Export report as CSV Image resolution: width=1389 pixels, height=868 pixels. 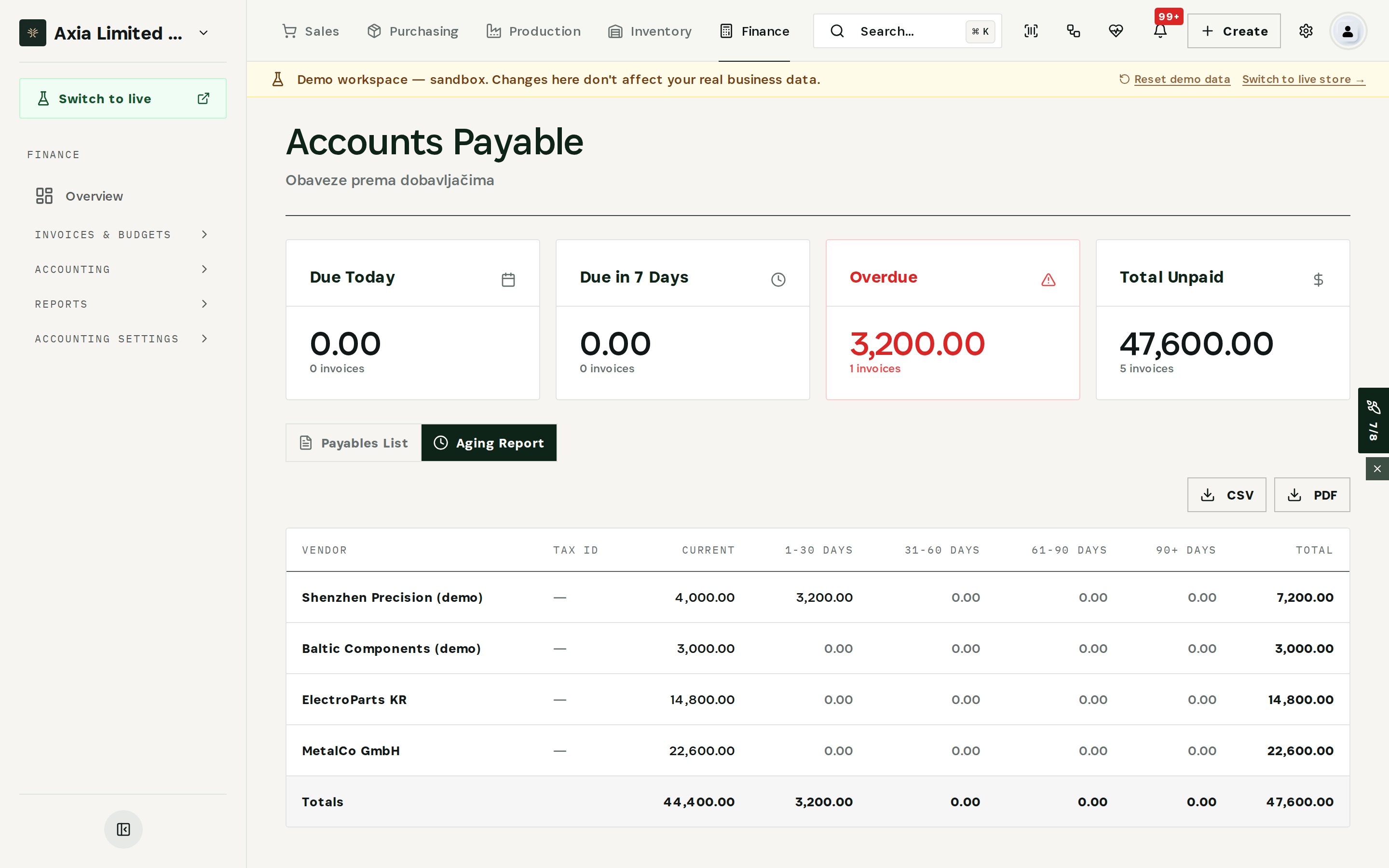(1226, 495)
